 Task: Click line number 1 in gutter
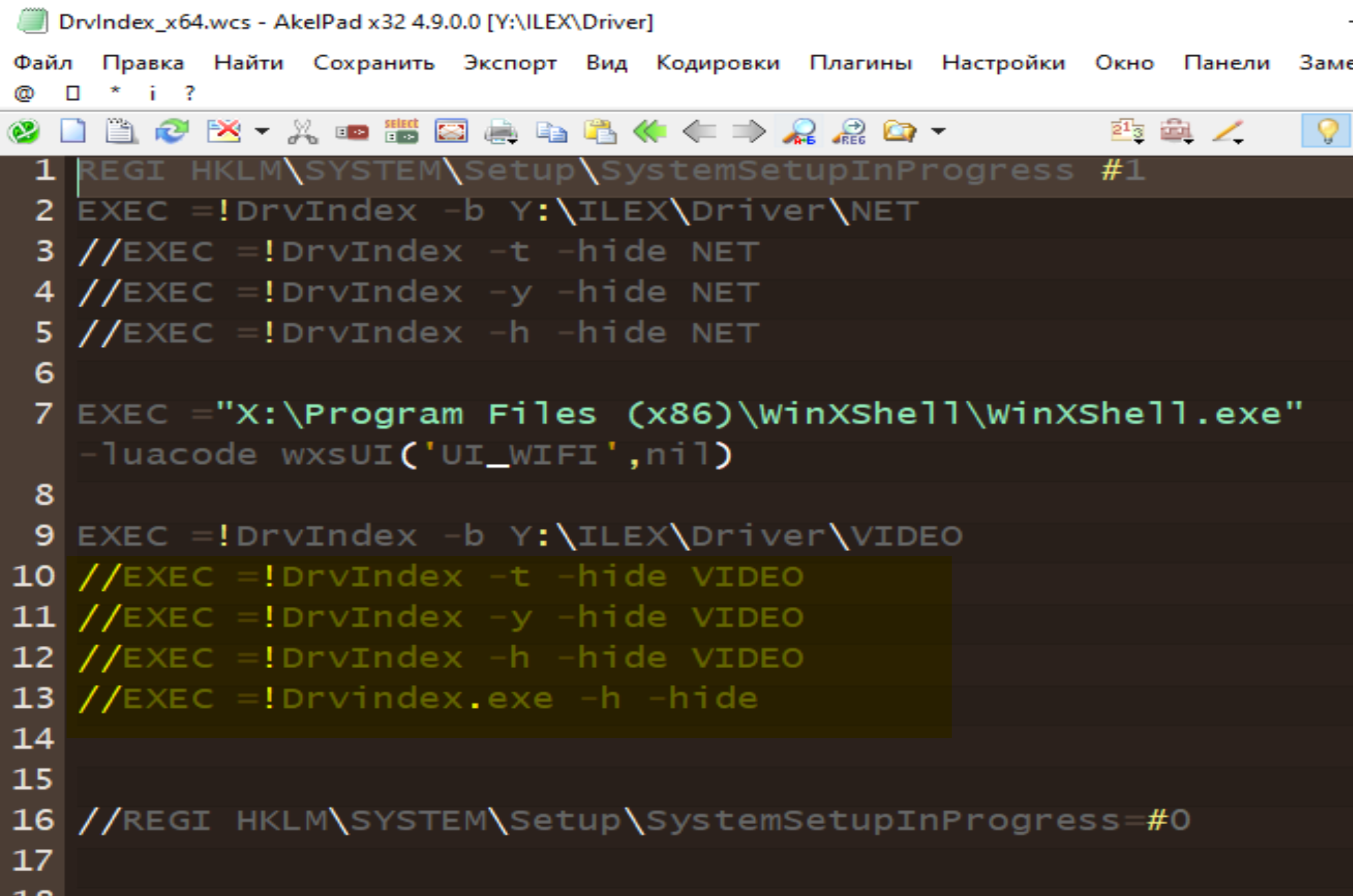coord(44,170)
